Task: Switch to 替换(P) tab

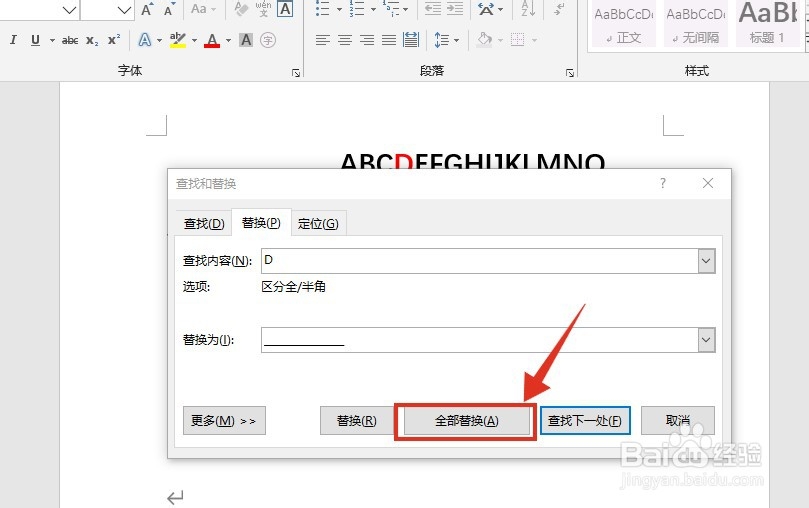Action: coord(261,222)
